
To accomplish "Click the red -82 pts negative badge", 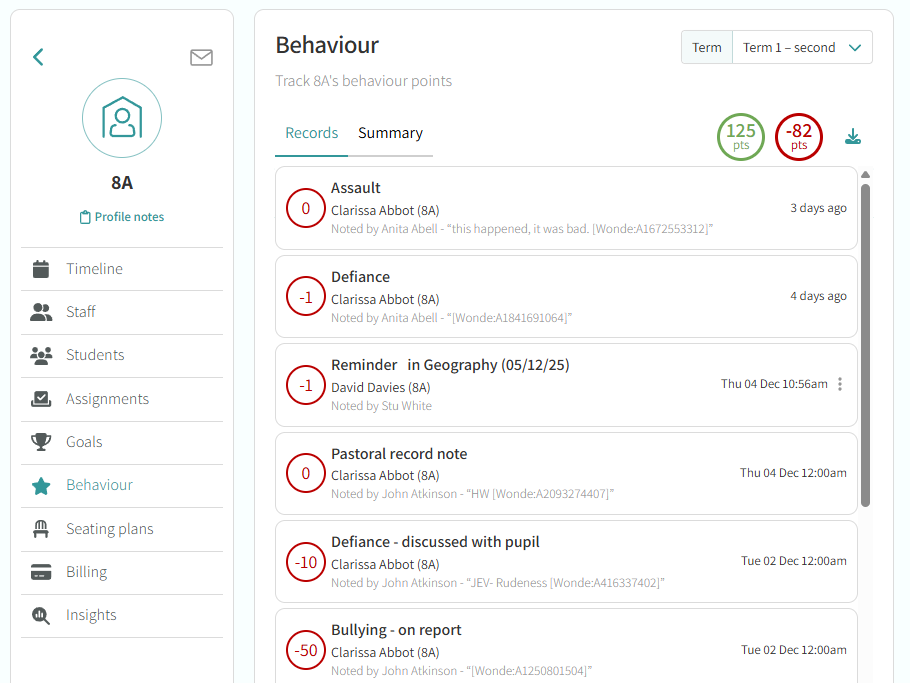I will 799,137.
